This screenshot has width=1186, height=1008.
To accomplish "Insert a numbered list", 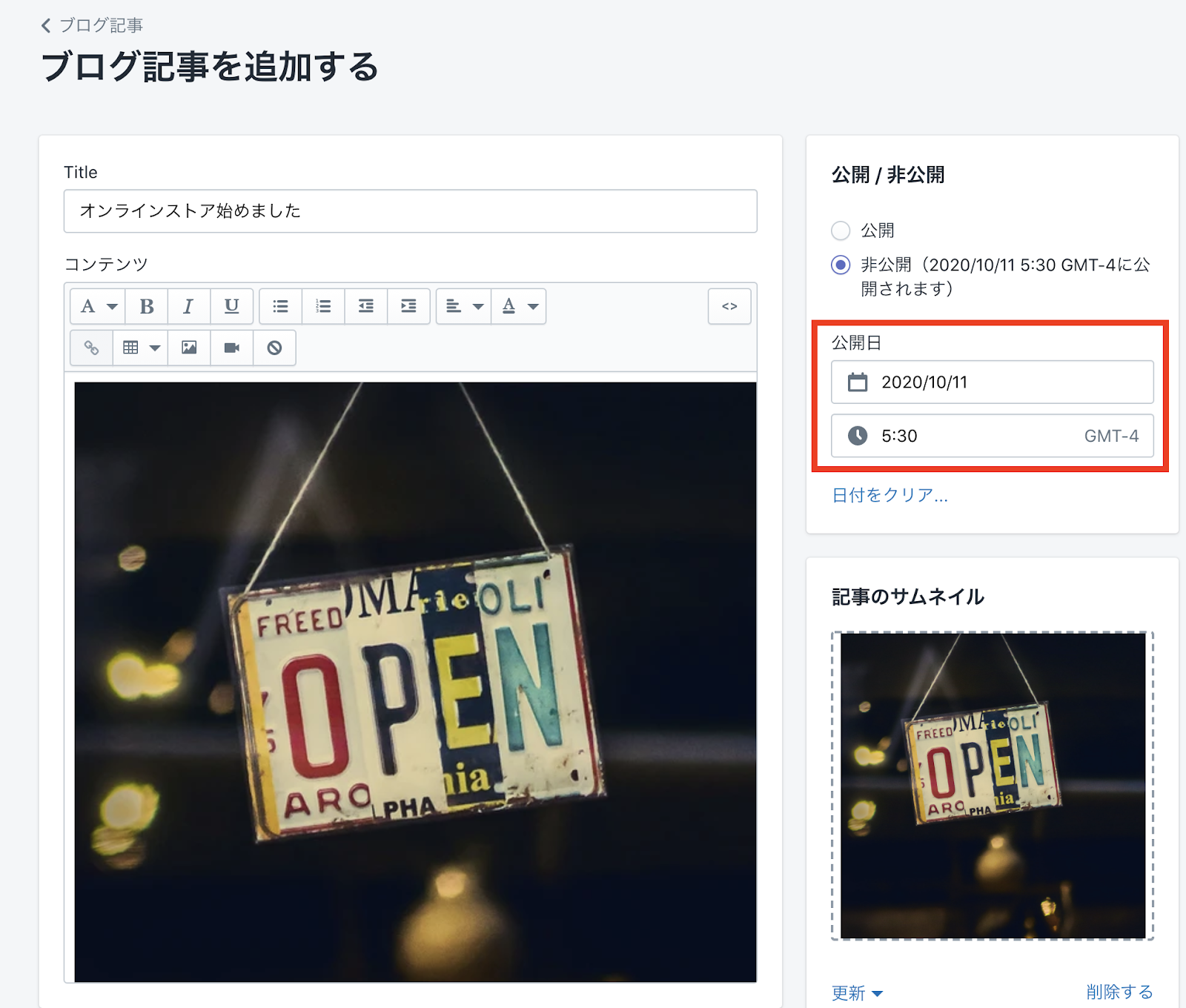I will coord(323,307).
